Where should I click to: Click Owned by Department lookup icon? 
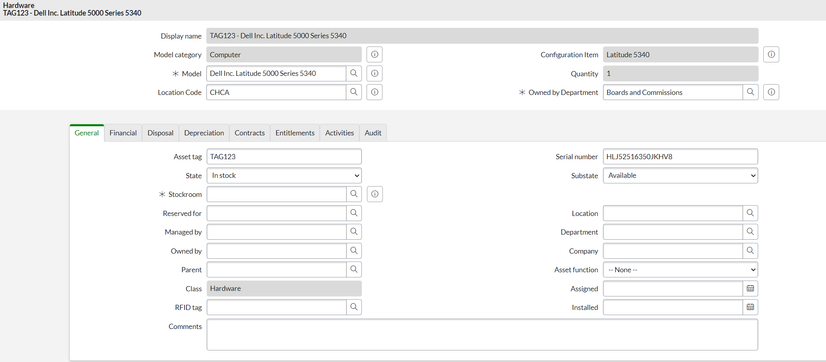click(751, 92)
